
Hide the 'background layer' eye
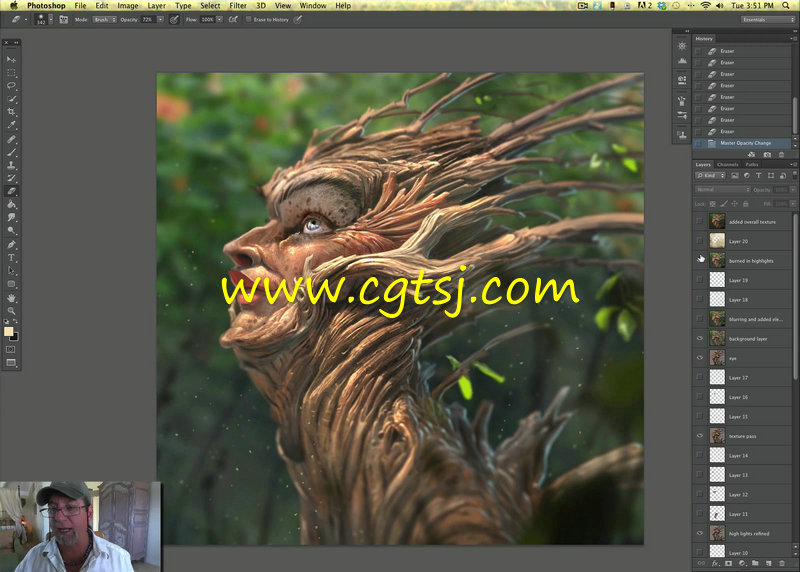point(700,338)
